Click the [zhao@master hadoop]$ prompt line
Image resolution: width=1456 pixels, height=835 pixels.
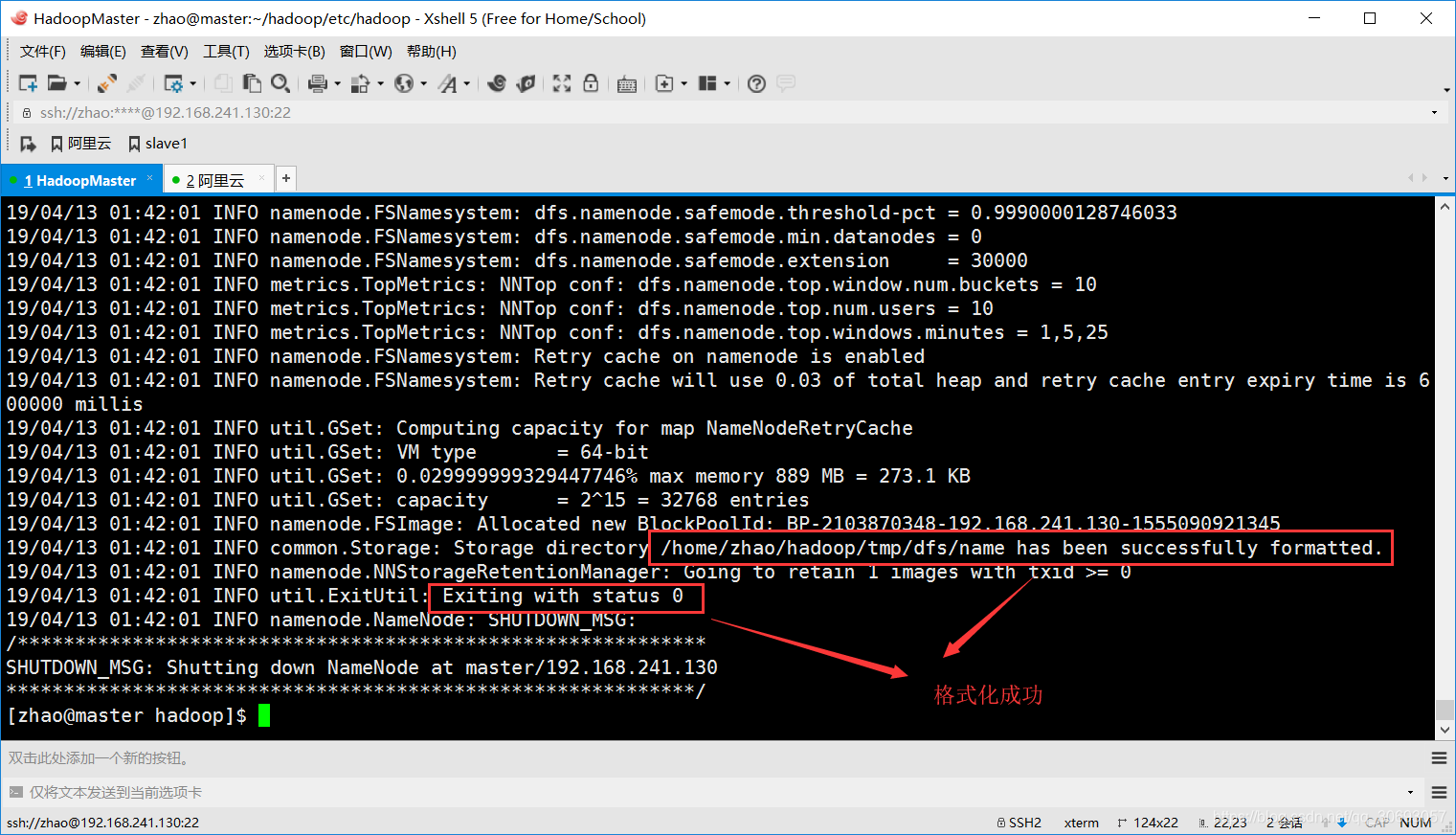pos(126,715)
